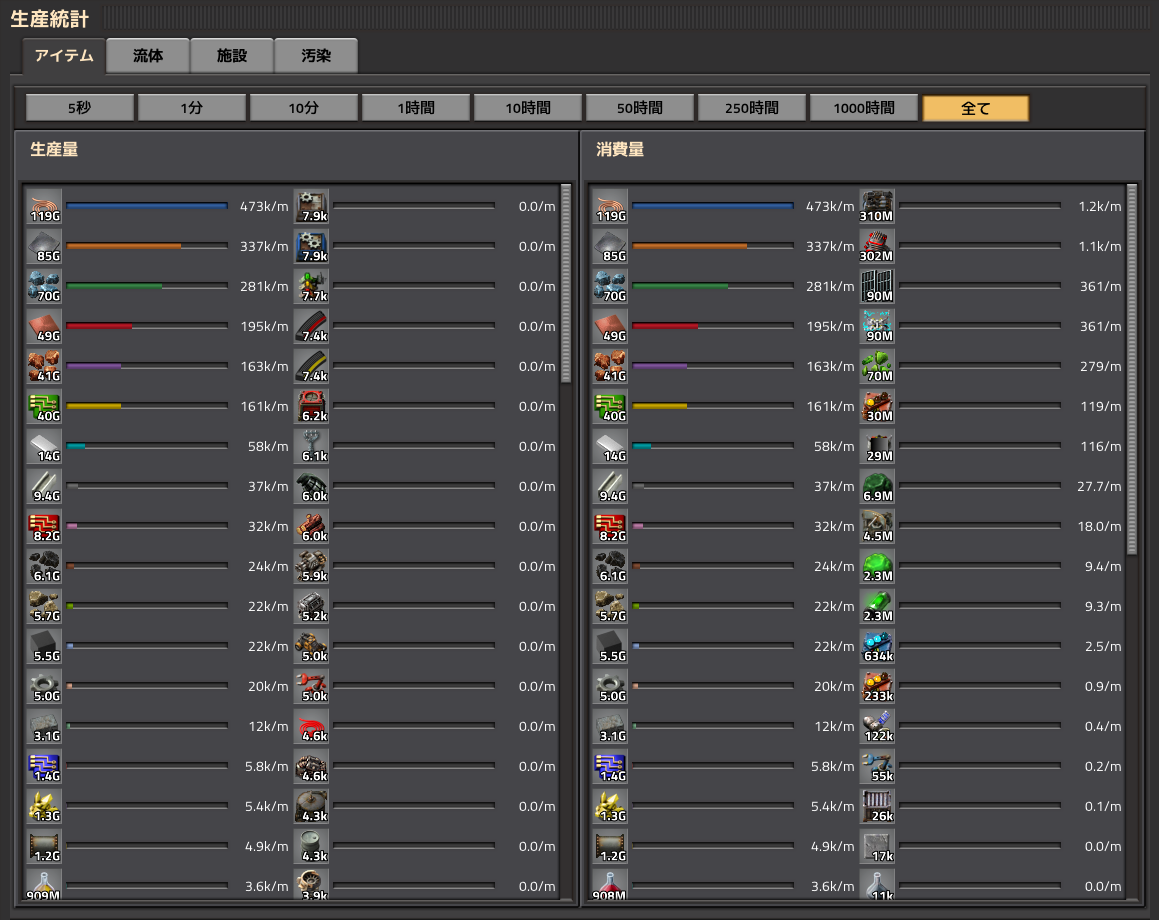Select the 全て time range button

pyautogui.click(x=975, y=108)
